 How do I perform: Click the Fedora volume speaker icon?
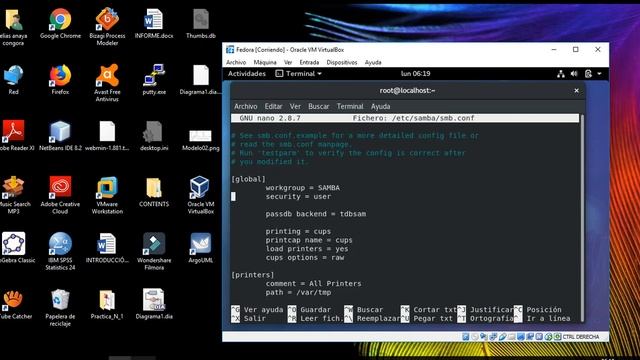(574, 74)
